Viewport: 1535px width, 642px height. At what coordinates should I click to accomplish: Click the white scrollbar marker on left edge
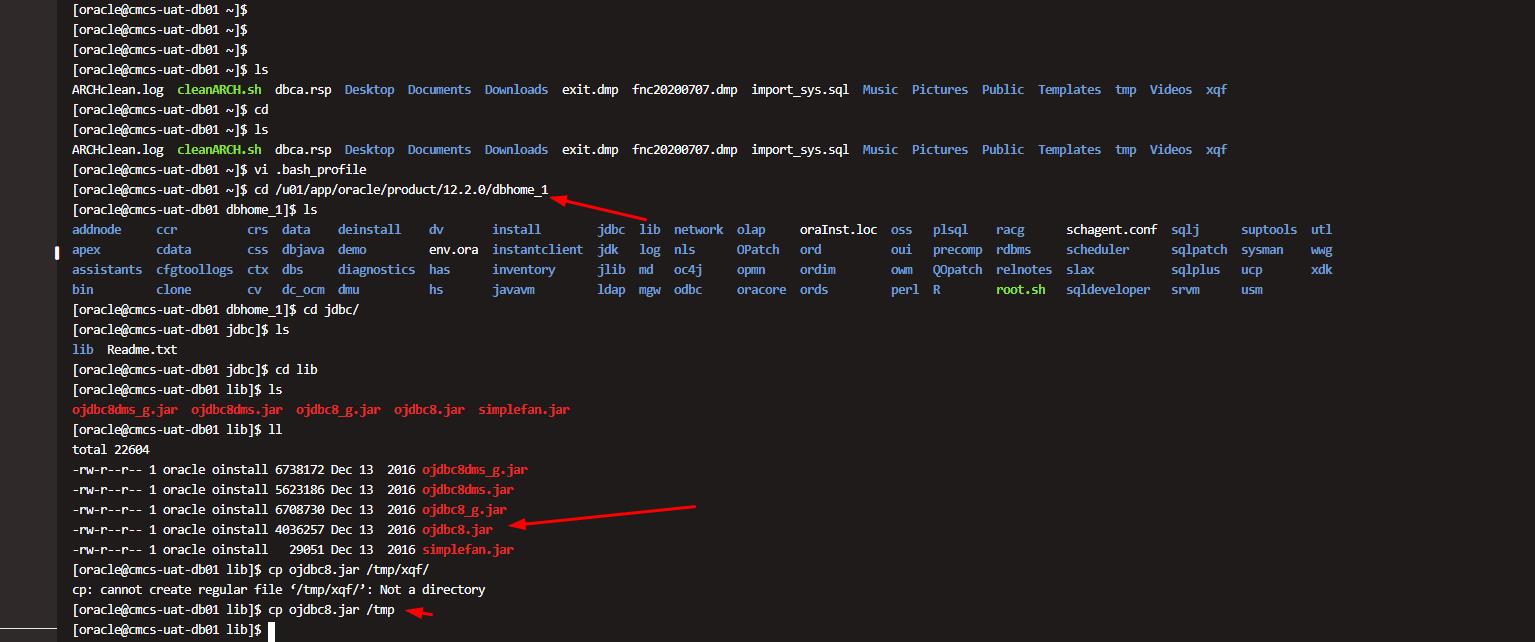pyautogui.click(x=56, y=253)
